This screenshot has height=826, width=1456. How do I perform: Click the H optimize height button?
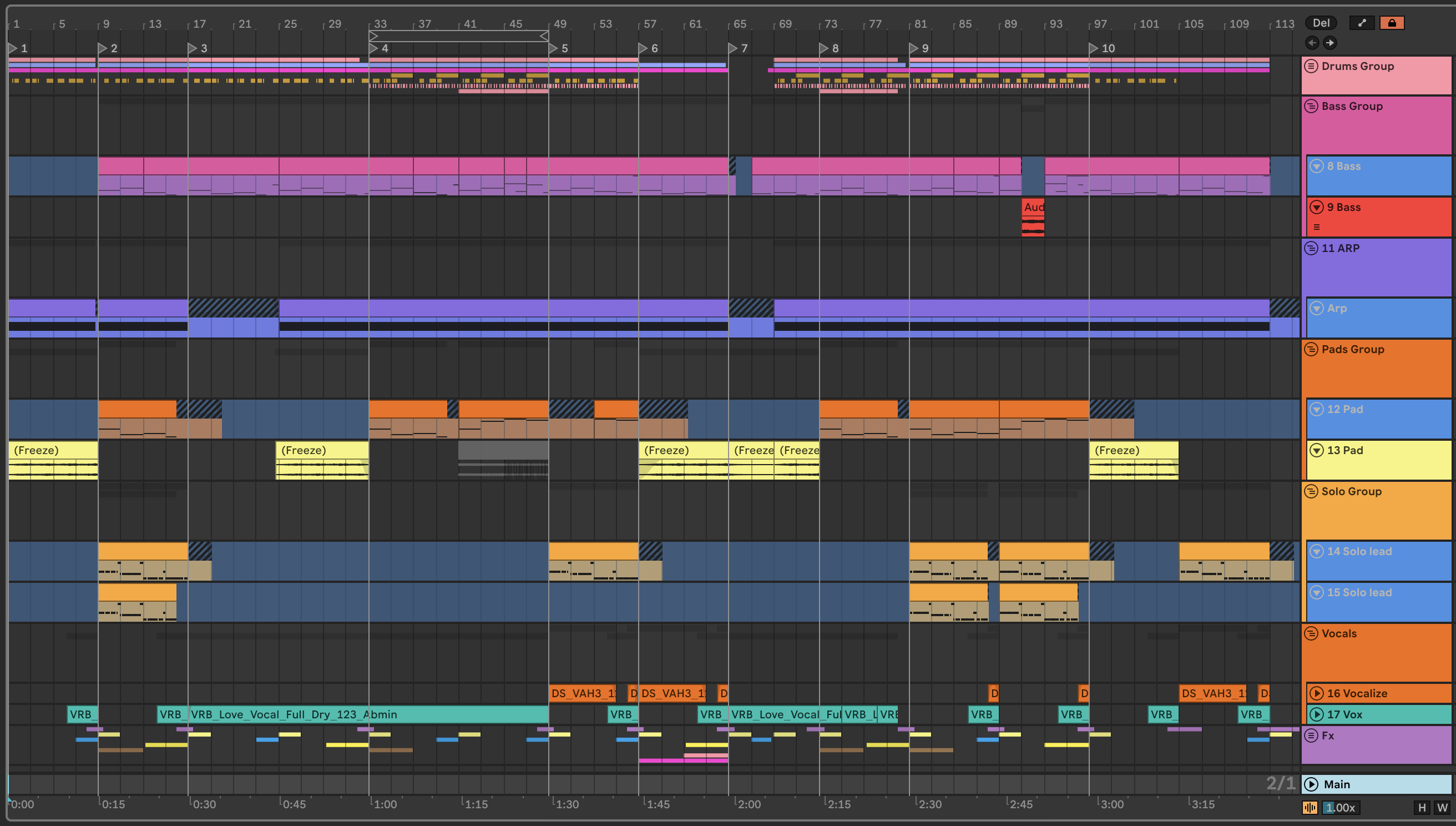coord(1422,807)
